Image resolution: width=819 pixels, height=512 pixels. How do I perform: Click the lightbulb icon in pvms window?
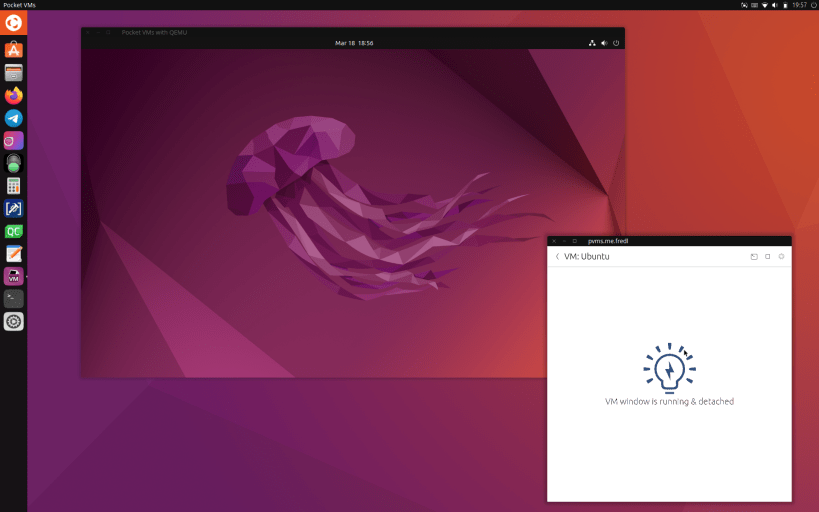pos(670,368)
